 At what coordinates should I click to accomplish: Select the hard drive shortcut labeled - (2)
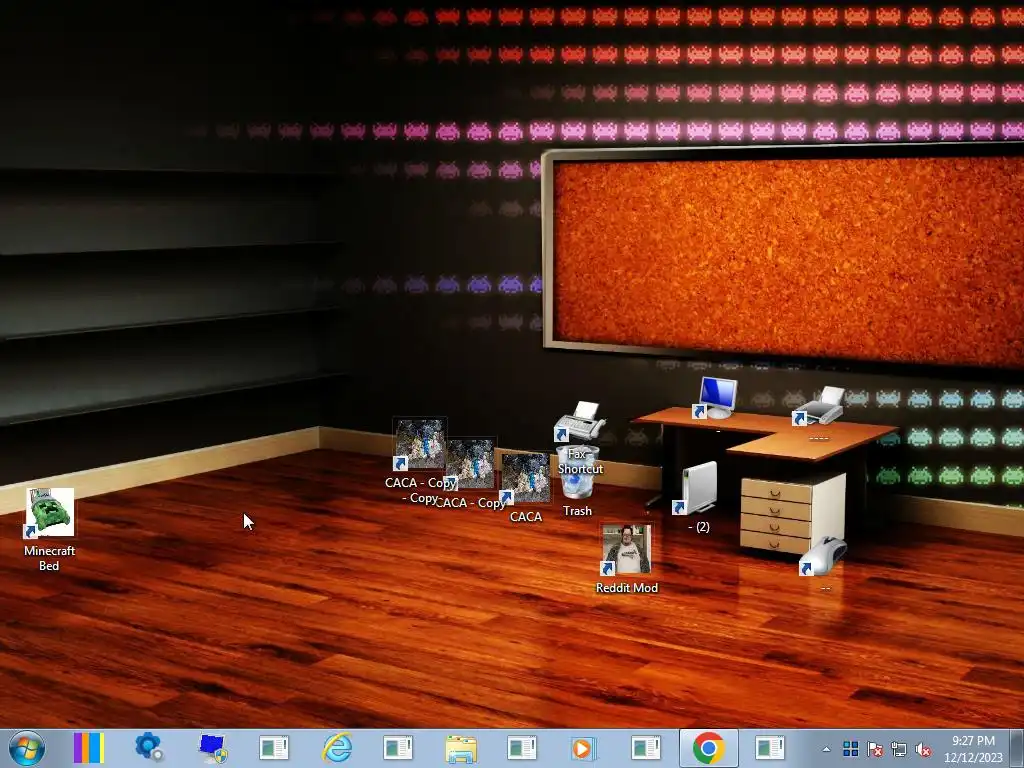coord(697,488)
